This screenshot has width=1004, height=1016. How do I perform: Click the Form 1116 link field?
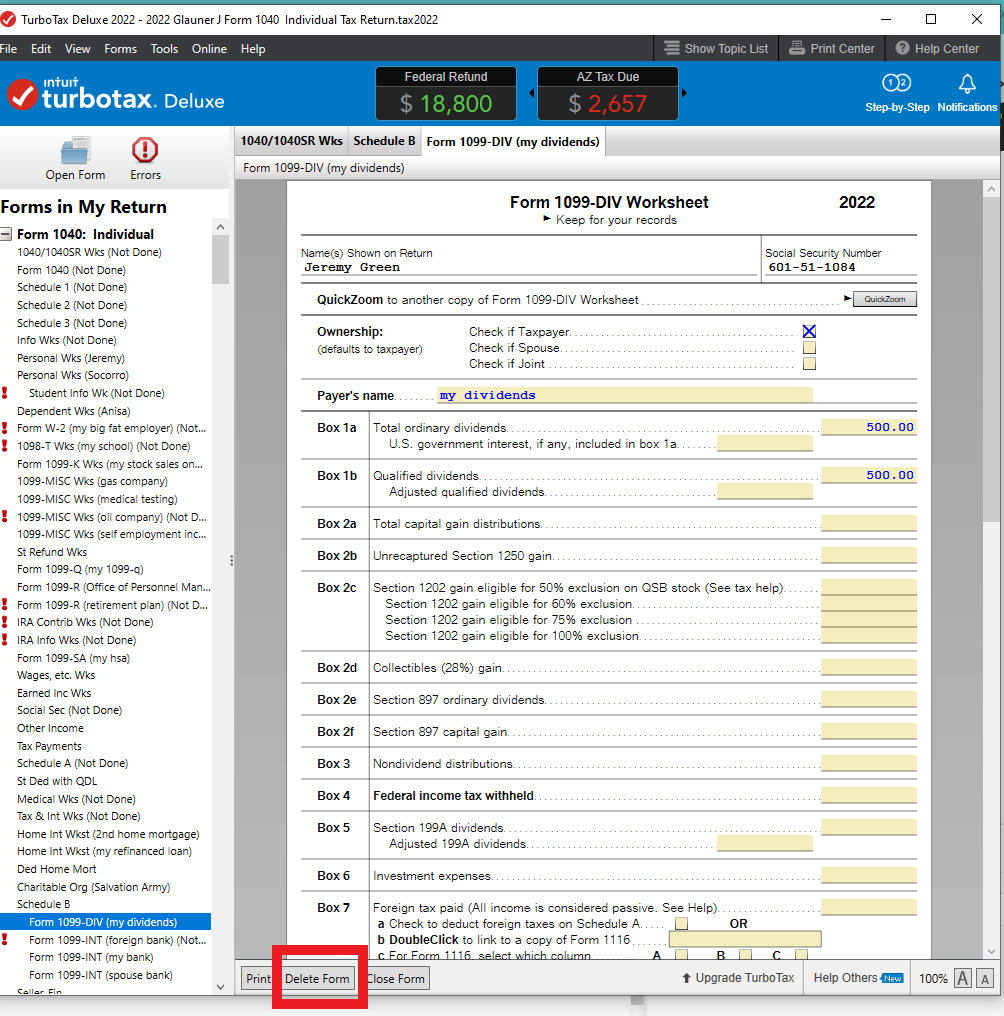745,939
